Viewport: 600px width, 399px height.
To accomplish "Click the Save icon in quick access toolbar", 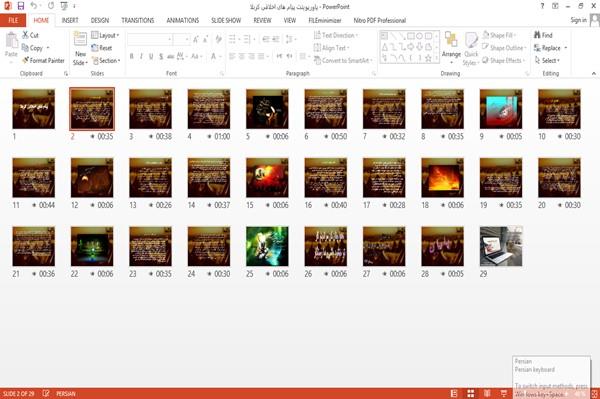I will [x=21, y=6].
